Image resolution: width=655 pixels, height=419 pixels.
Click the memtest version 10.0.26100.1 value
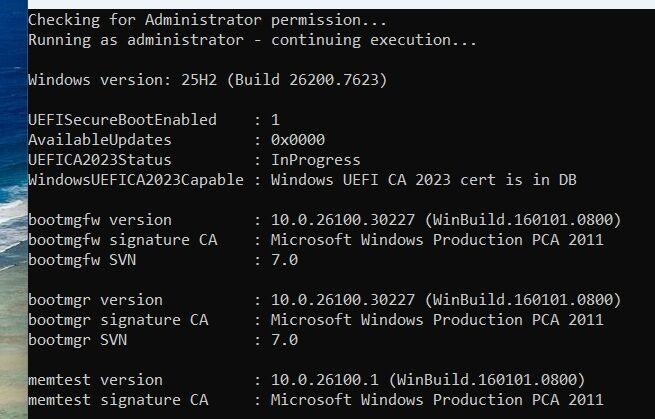[x=320, y=380]
